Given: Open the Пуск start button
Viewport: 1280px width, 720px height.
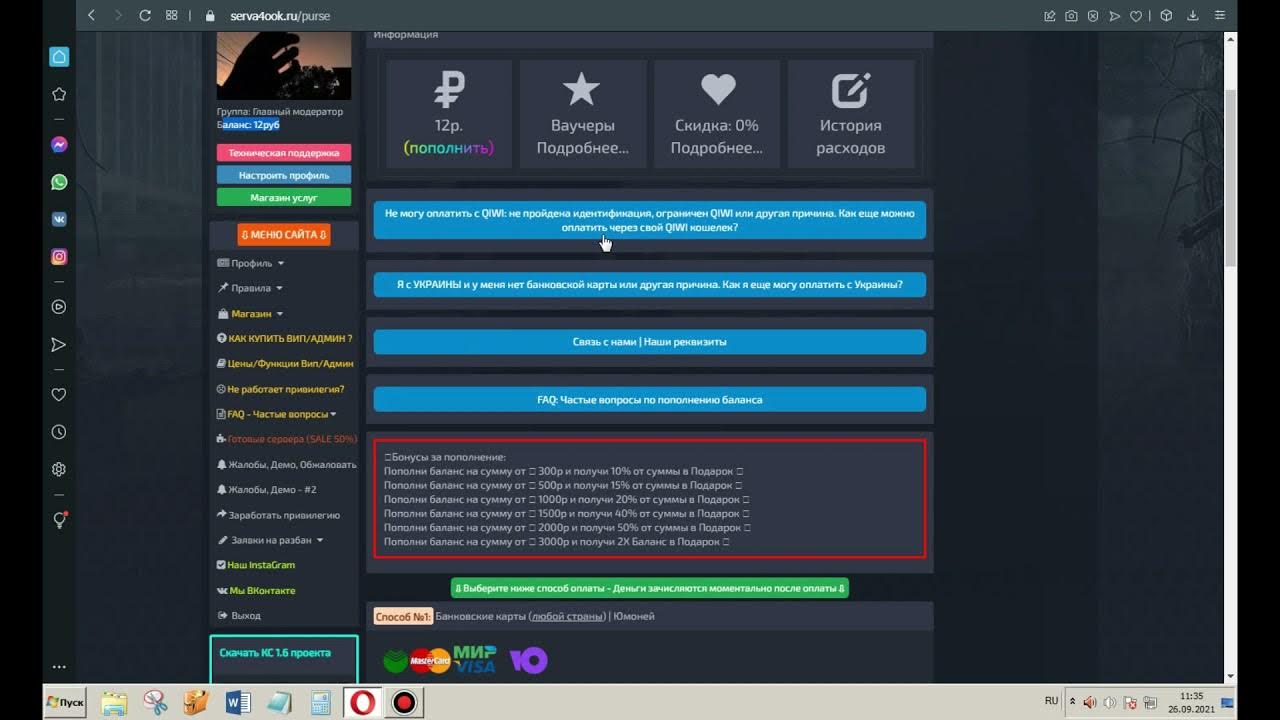Looking at the screenshot, I should click(x=65, y=702).
